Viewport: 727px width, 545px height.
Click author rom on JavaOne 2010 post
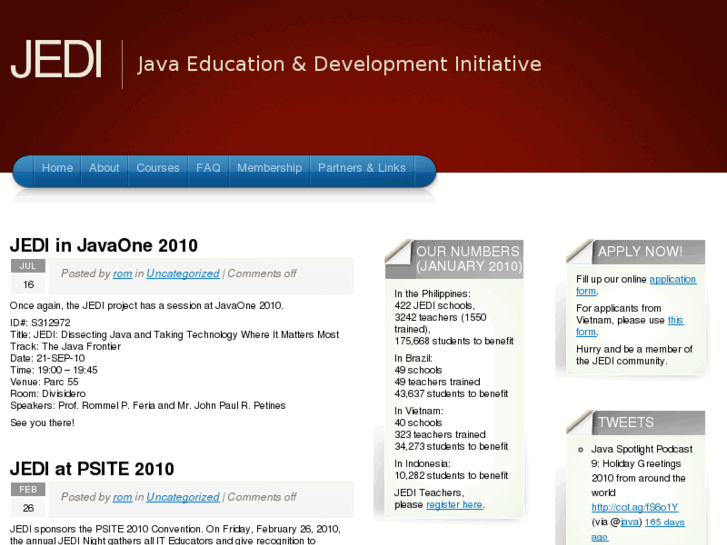[122, 274]
